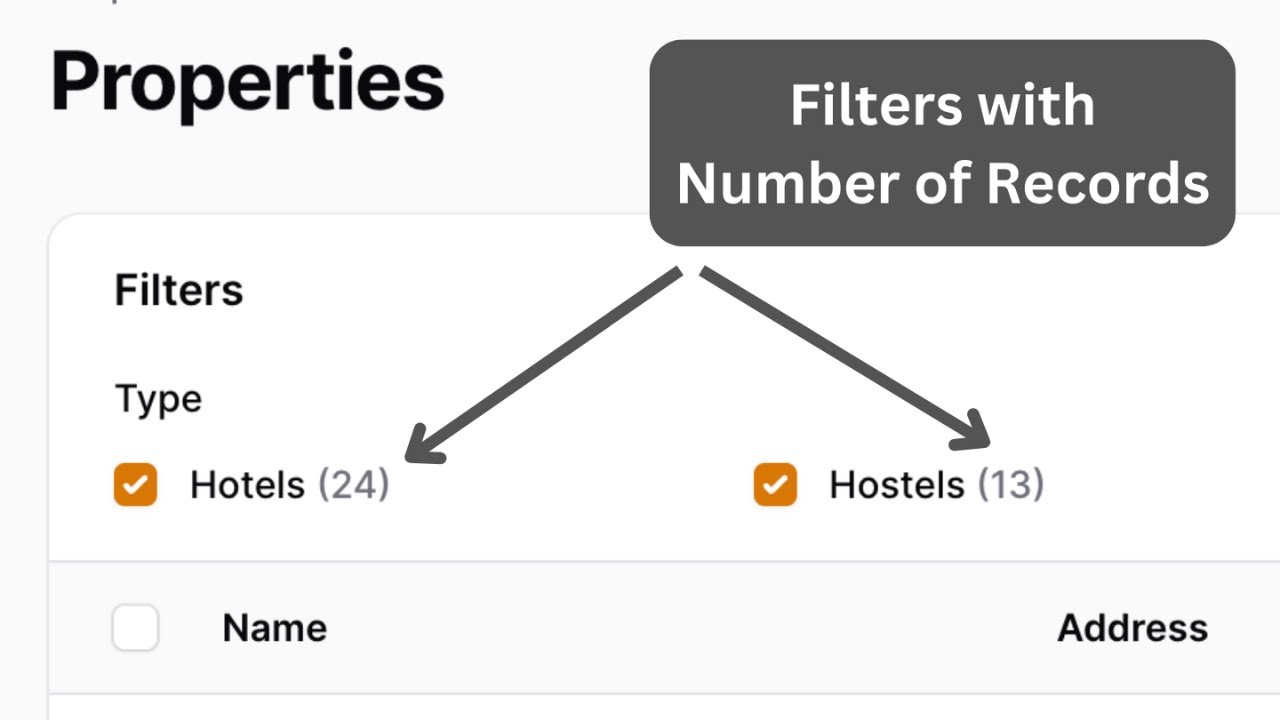The width and height of the screenshot is (1280, 720).
Task: Tick the select-all checkbox beside Name
Action: click(x=136, y=628)
